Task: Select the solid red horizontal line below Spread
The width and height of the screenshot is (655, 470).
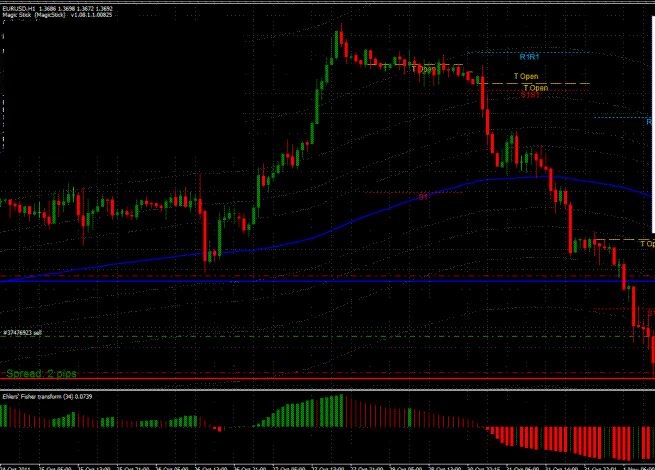Action: click(x=328, y=379)
